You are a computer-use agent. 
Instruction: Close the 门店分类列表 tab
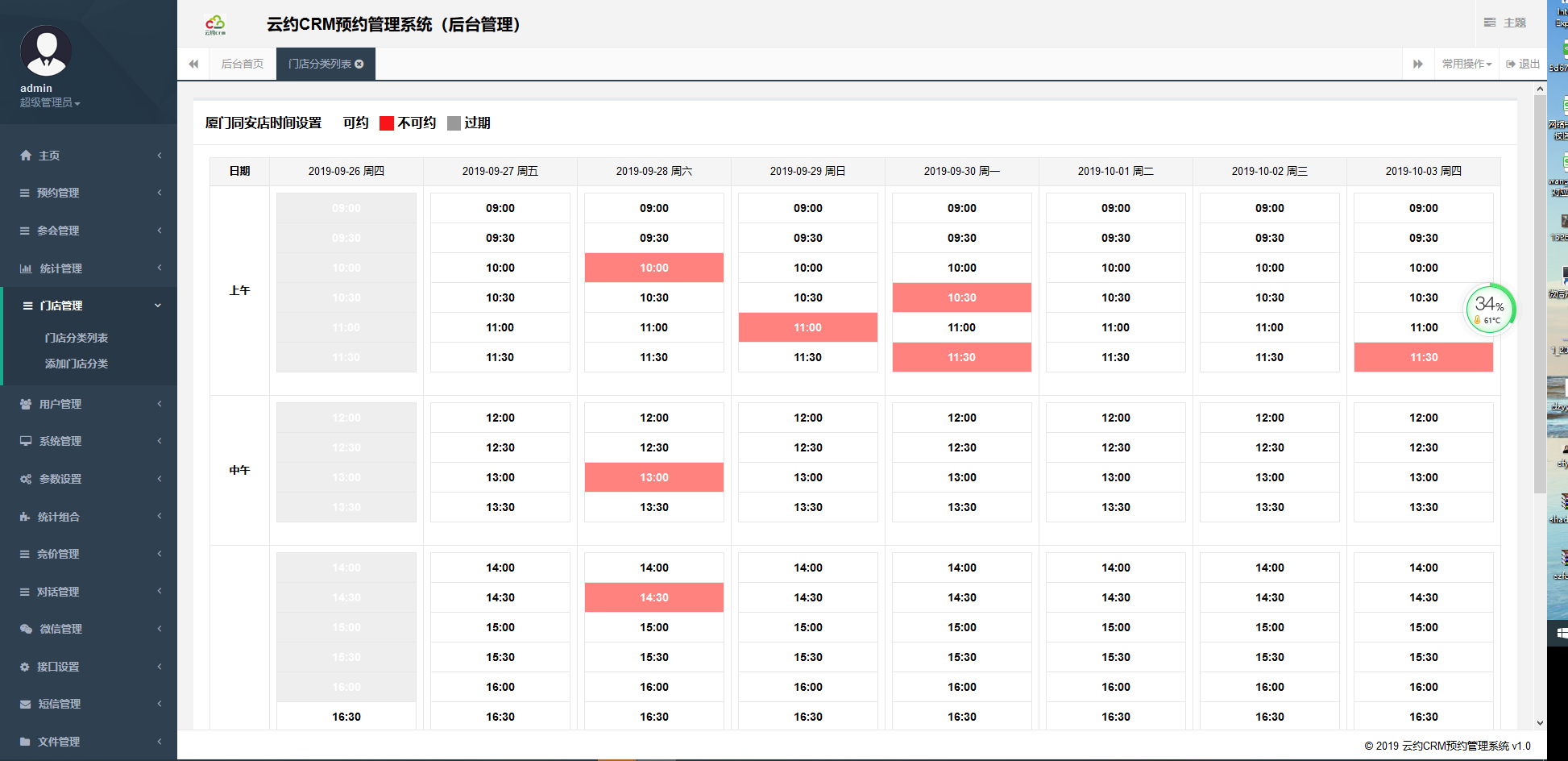click(359, 64)
